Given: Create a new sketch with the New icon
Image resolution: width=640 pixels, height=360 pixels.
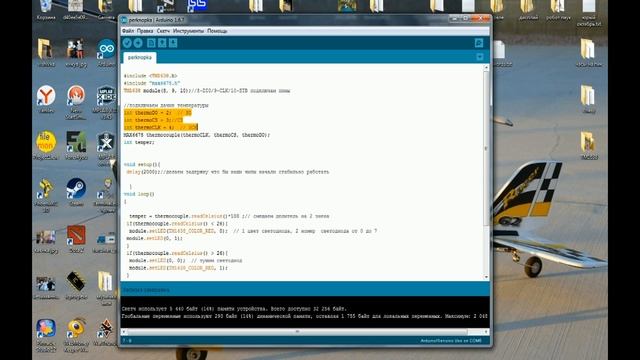Looking at the screenshot, I should tap(151, 43).
